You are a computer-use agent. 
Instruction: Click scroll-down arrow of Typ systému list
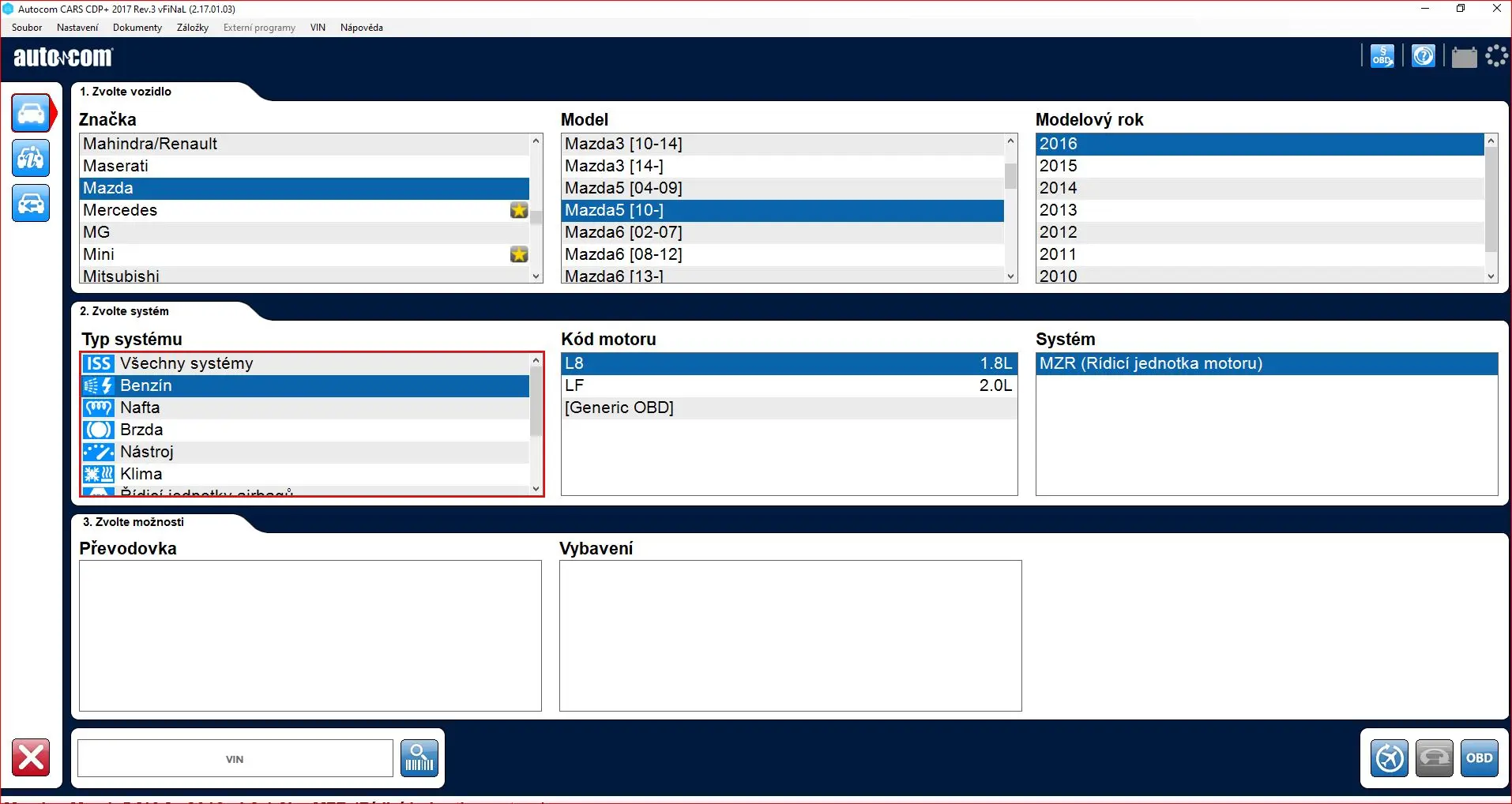click(x=536, y=489)
